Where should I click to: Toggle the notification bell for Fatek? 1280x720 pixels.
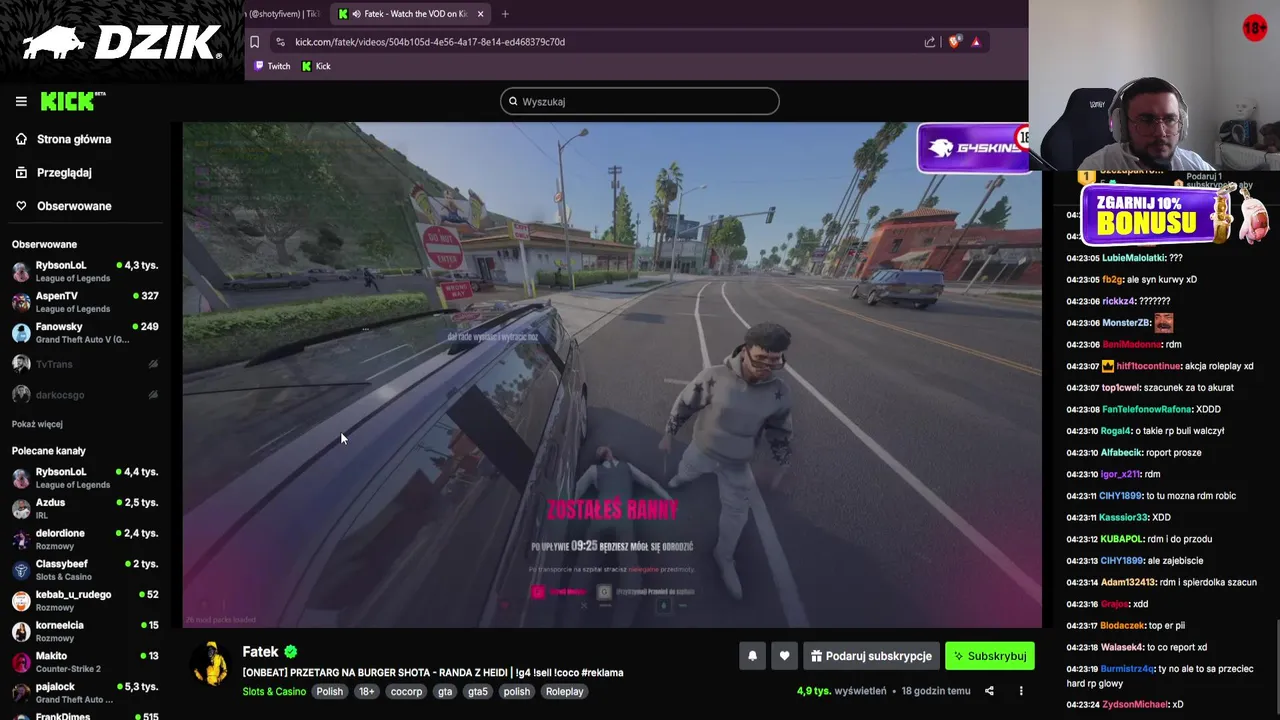pyautogui.click(x=753, y=656)
